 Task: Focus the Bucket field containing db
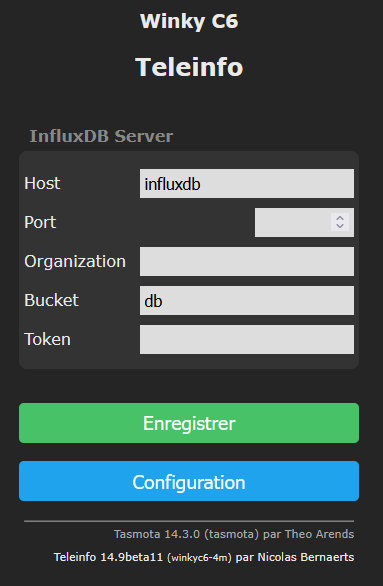(247, 300)
